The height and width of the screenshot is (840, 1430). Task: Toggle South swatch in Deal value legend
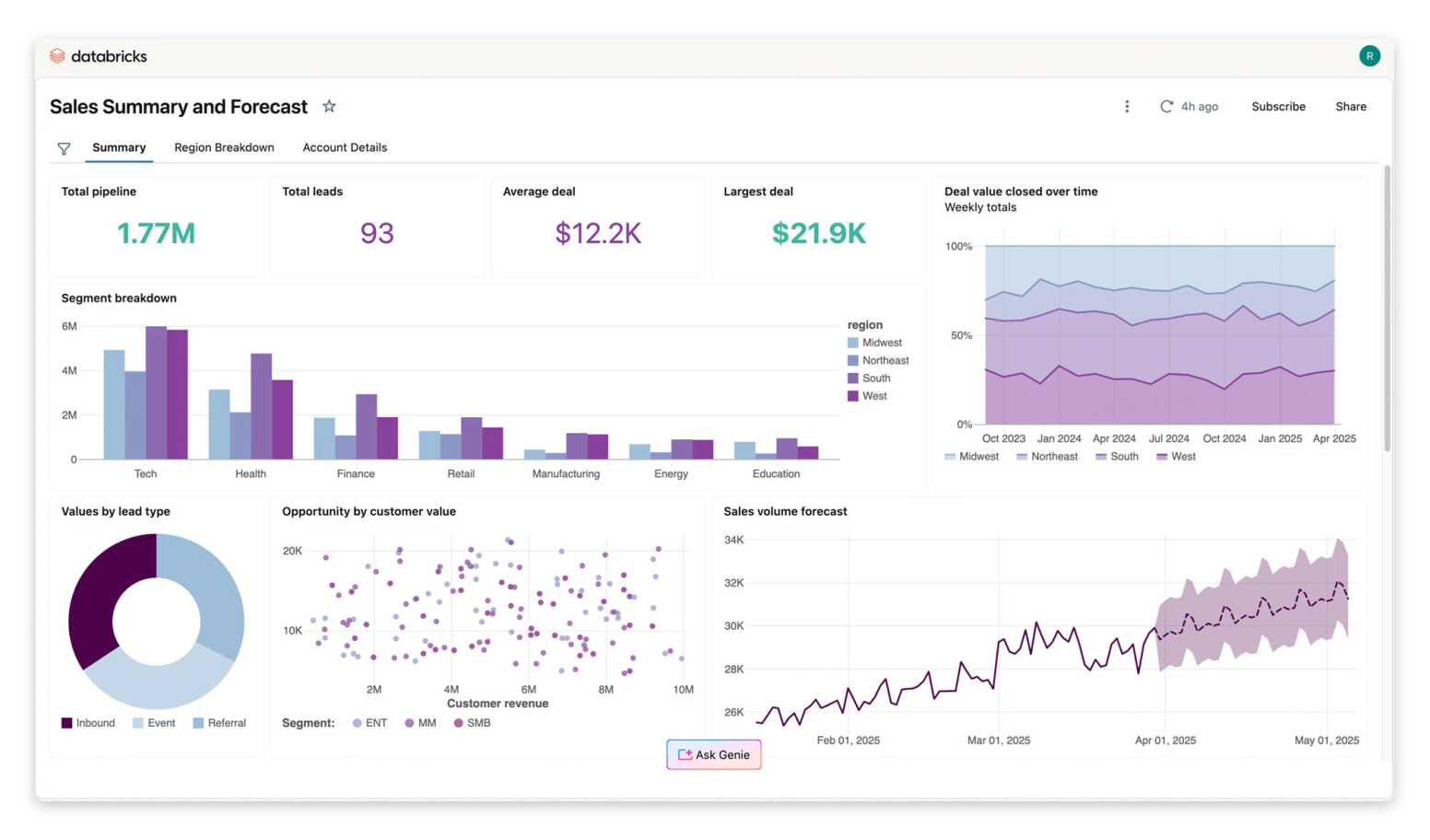[x=1101, y=457]
